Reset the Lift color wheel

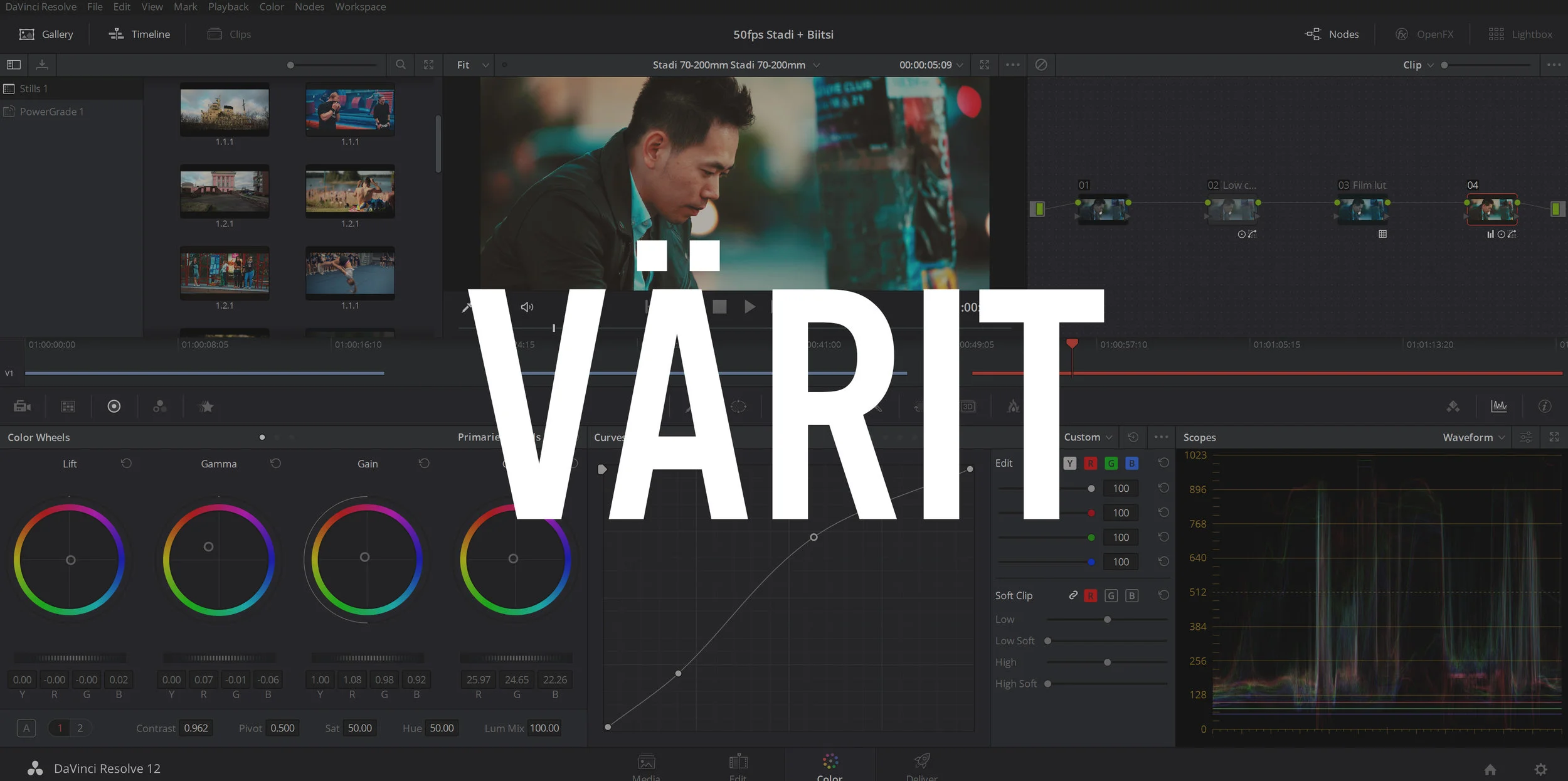pos(126,464)
